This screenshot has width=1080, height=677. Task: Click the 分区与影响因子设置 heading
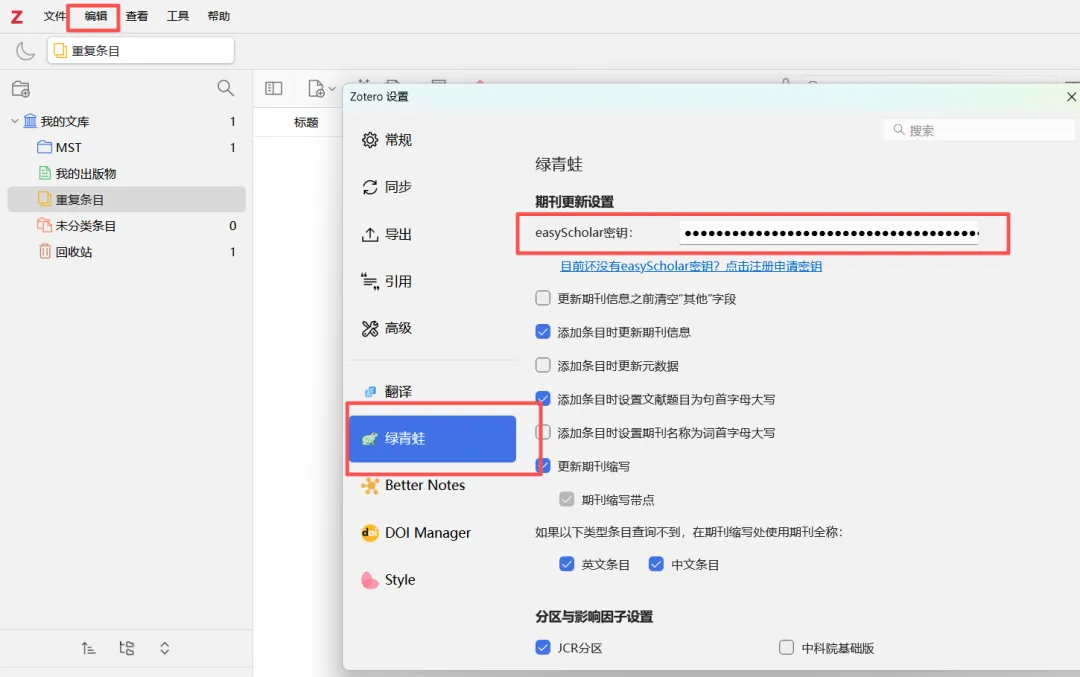594,616
